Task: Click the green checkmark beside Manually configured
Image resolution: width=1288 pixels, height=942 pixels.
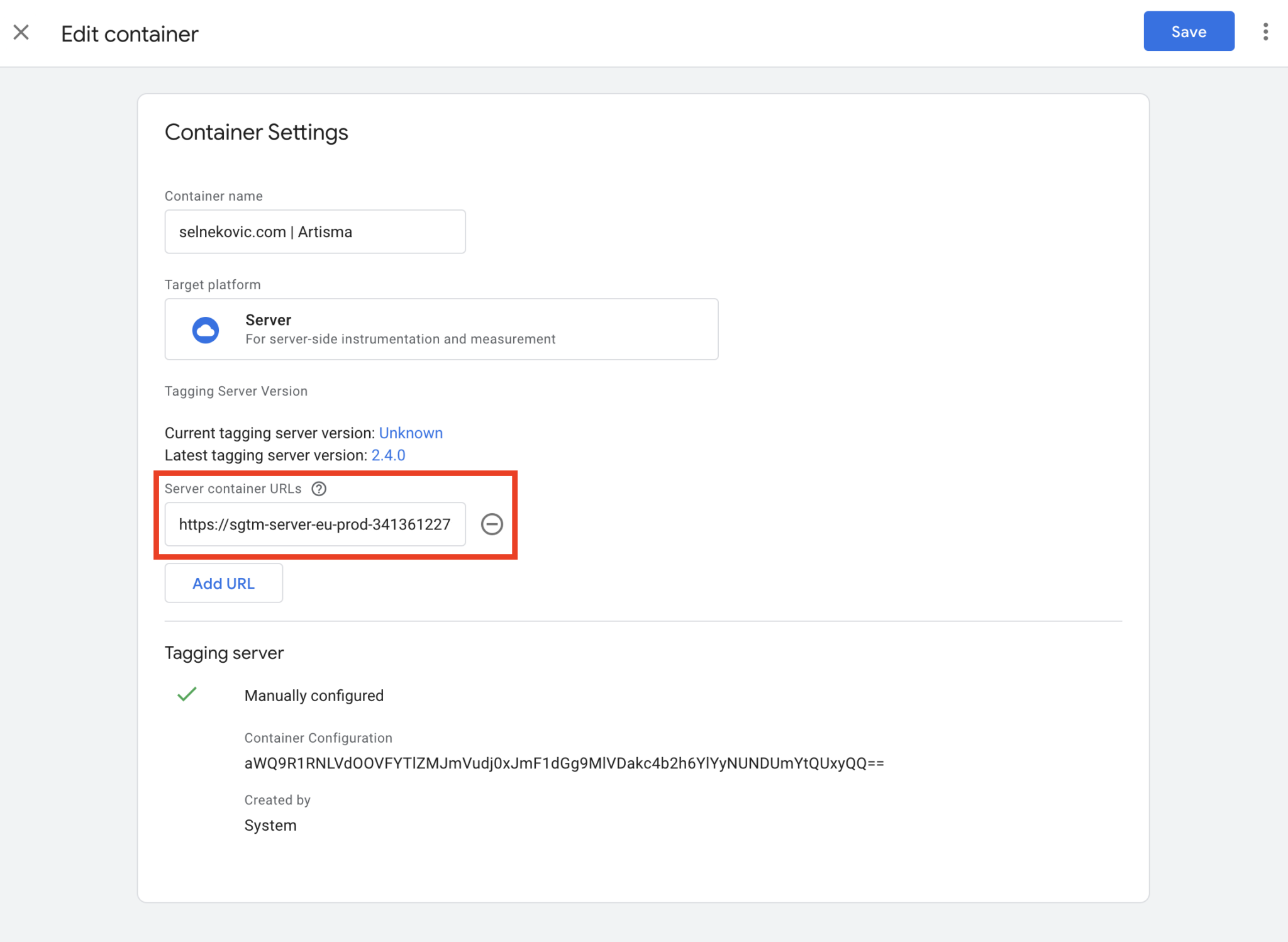Action: 187,694
